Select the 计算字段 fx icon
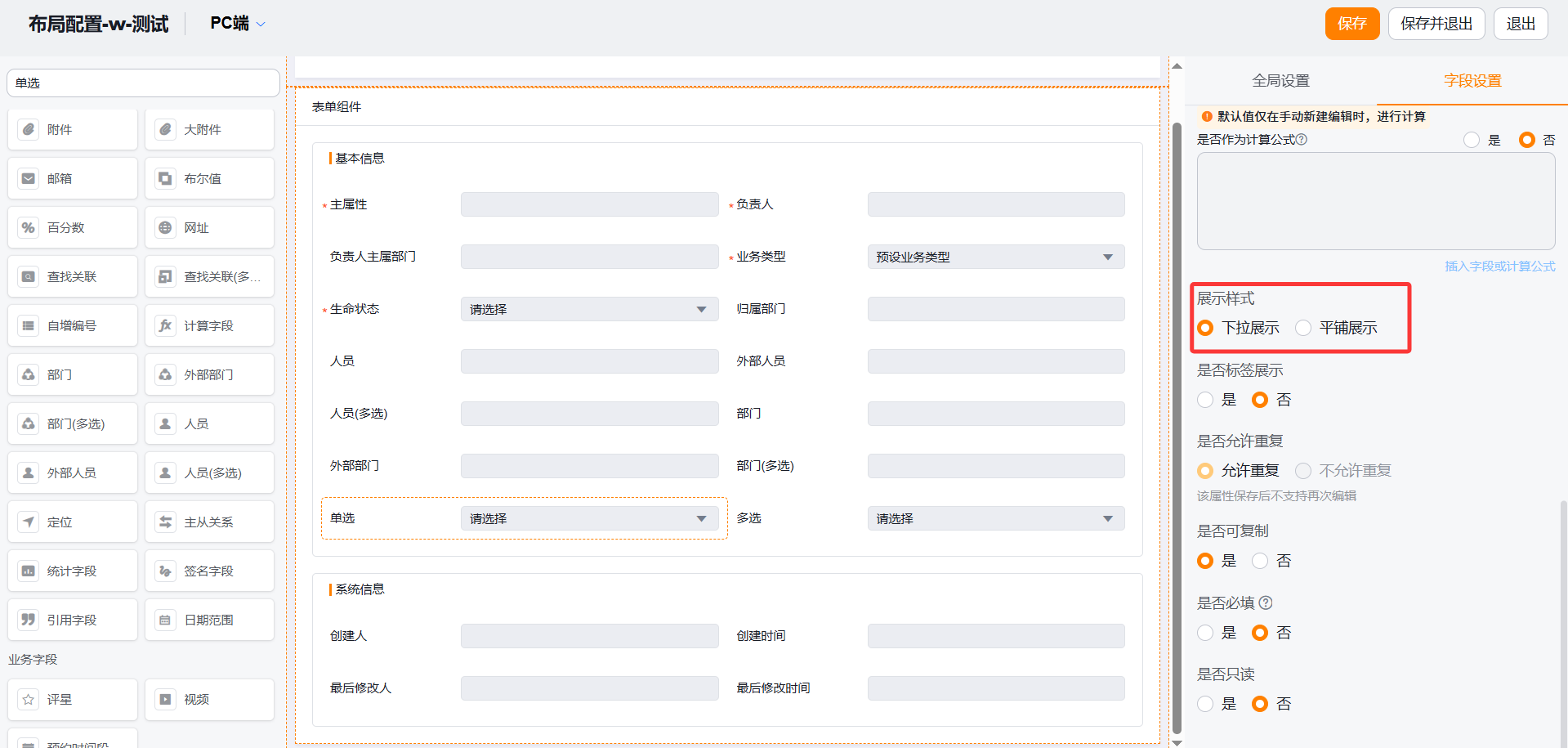This screenshot has width=1568, height=748. coord(165,325)
